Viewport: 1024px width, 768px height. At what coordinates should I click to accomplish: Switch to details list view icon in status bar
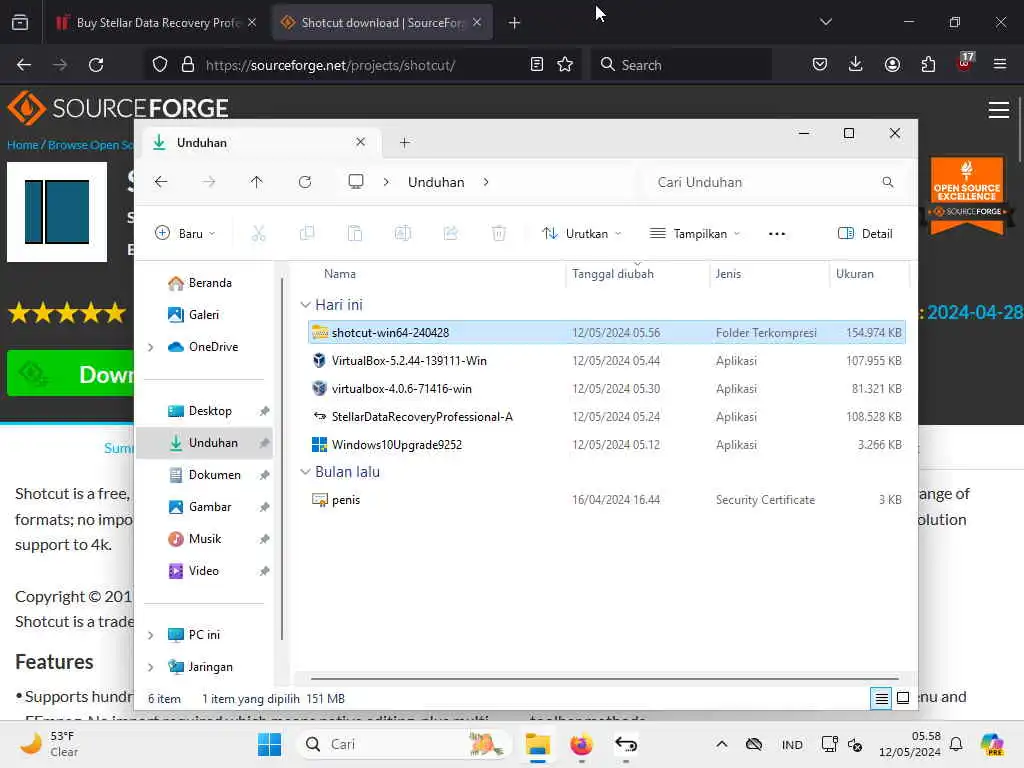(x=881, y=699)
